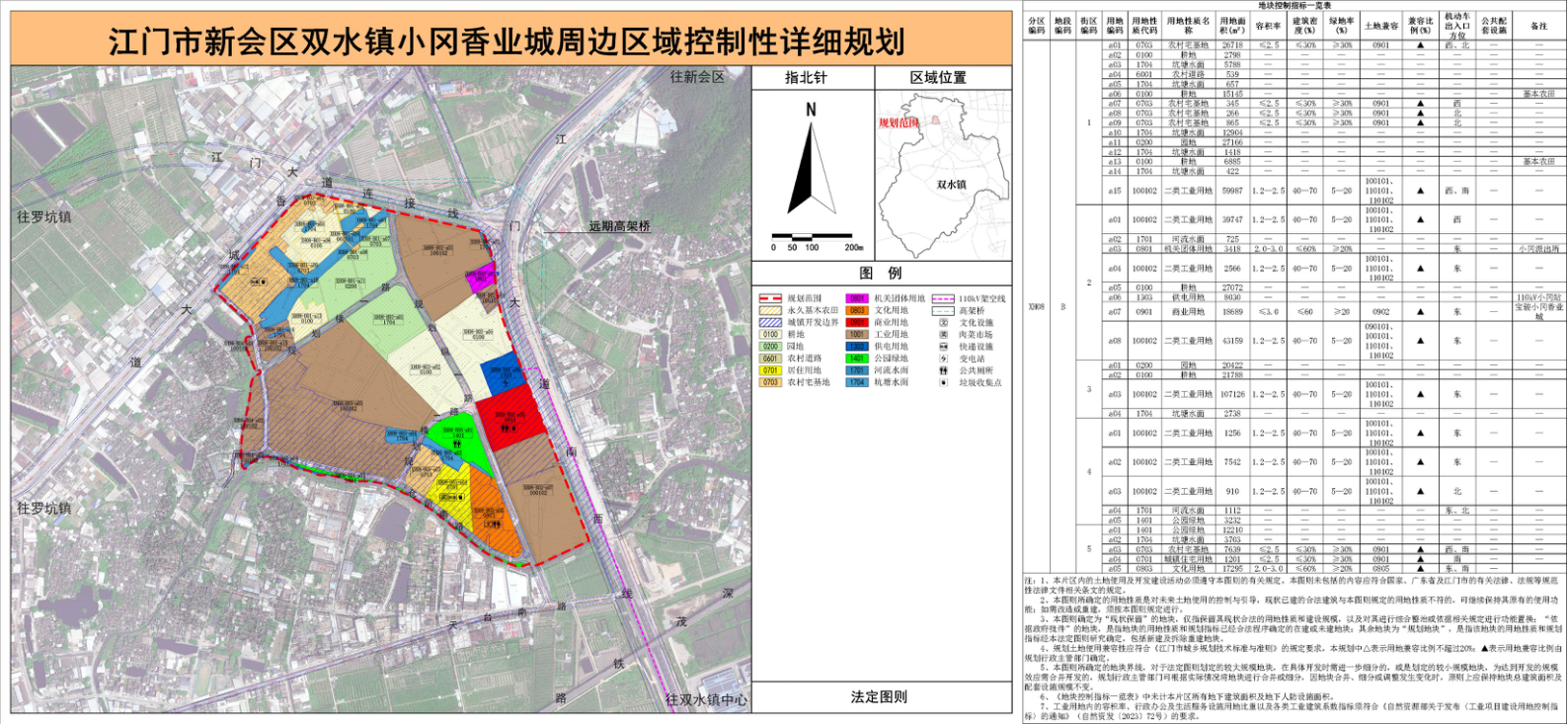The height and width of the screenshot is (725, 1568).
Task: Click the 图例 legend heading
Action: (x=881, y=274)
